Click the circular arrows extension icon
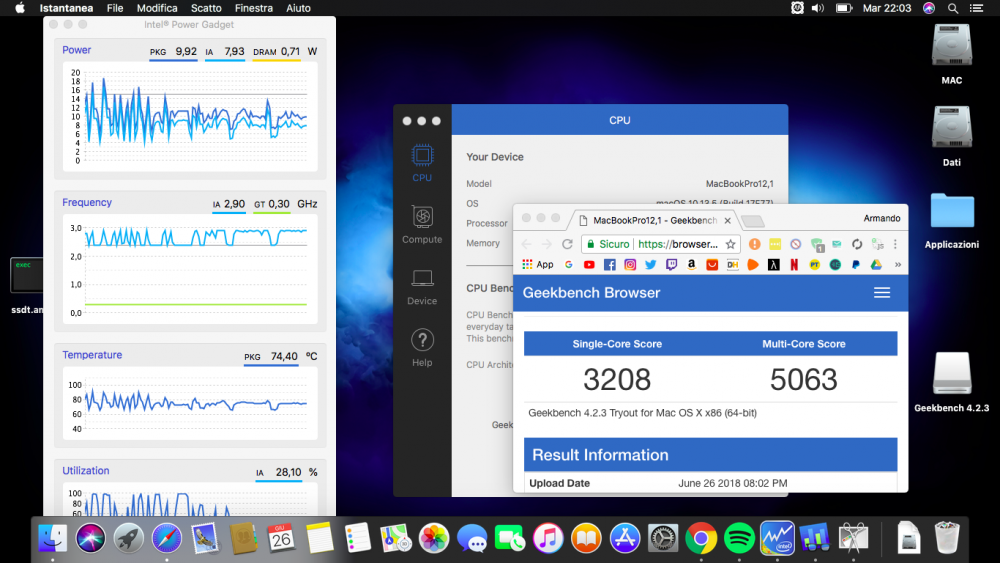Image resolution: width=1000 pixels, height=563 pixels. coord(857,244)
